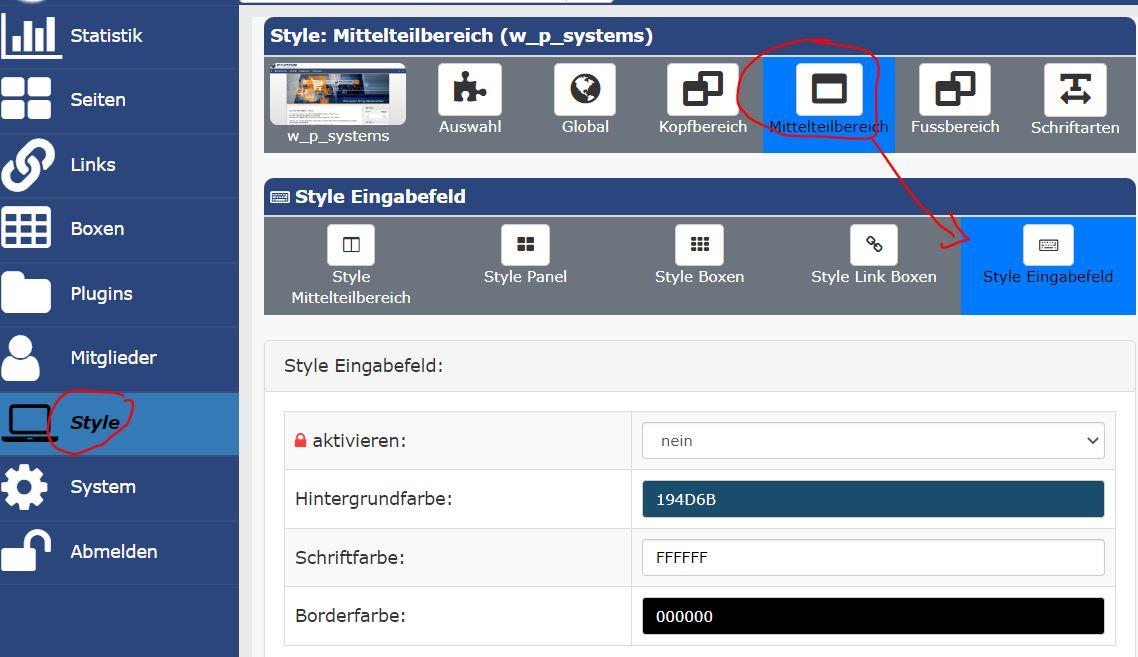
Task: Open the System settings menu item
Action: tap(102, 487)
